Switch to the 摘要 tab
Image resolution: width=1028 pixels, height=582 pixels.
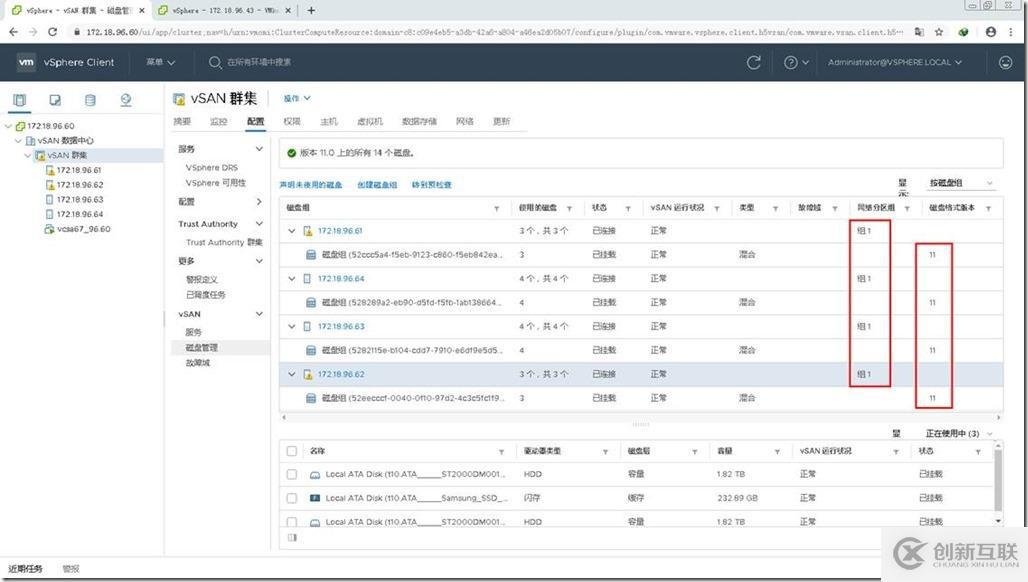(182, 121)
